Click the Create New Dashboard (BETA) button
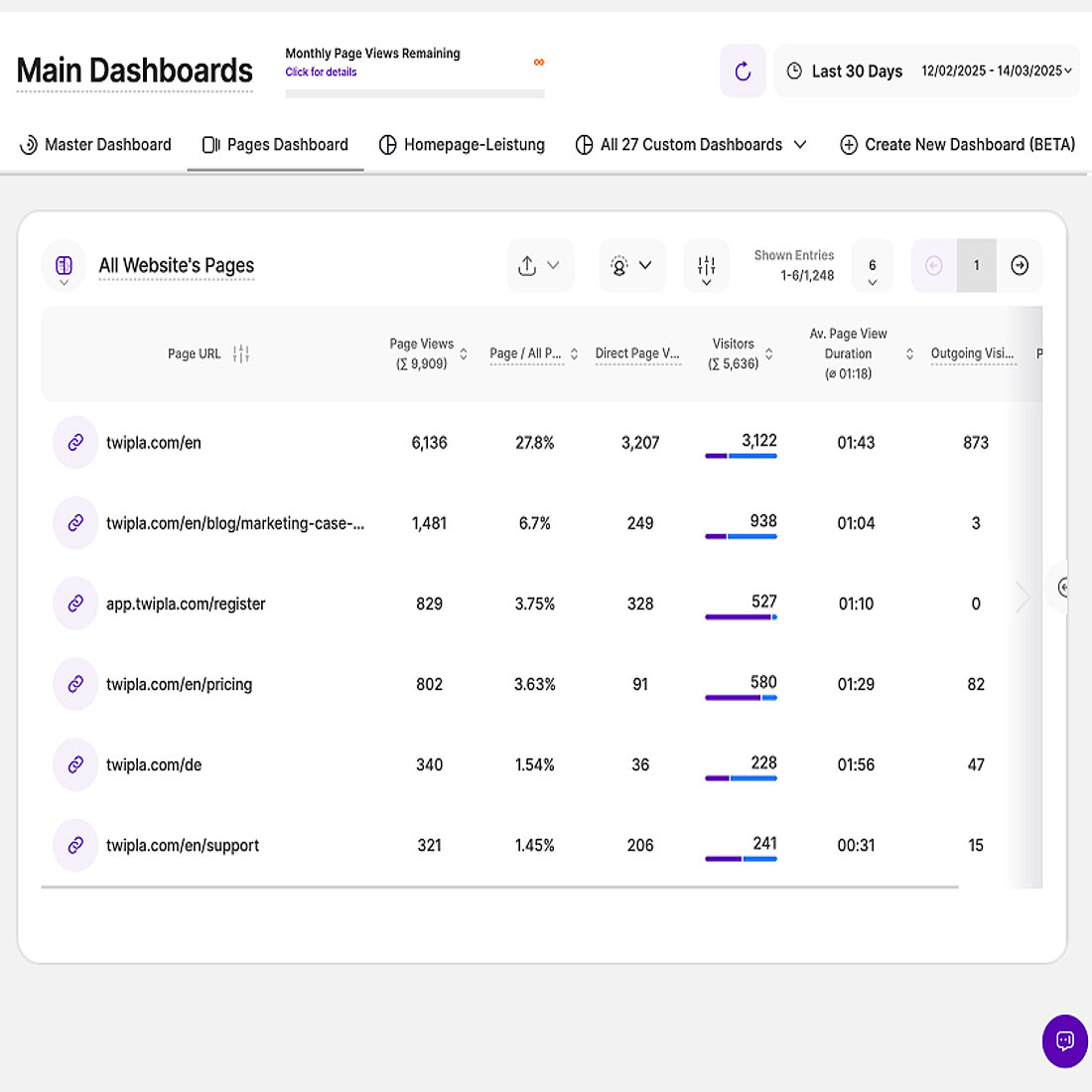This screenshot has height=1092, width=1092. 956,144
